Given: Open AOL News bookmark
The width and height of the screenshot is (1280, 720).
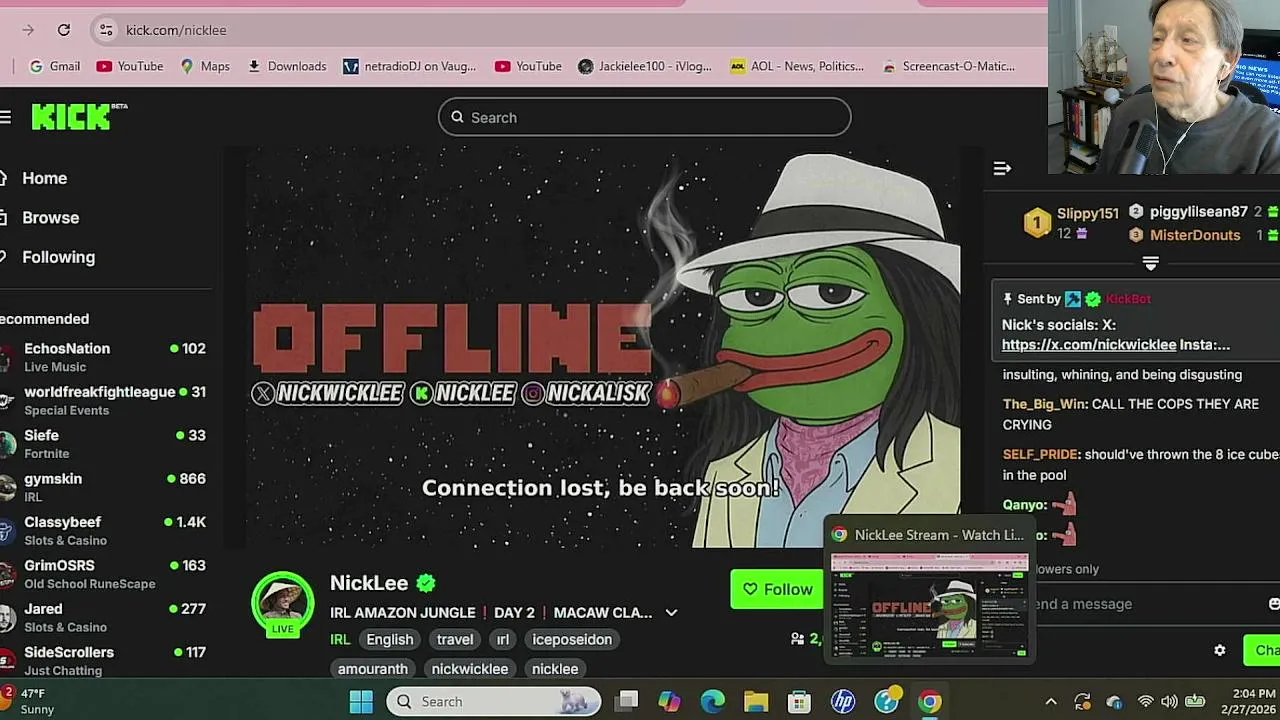Looking at the screenshot, I should (x=797, y=66).
